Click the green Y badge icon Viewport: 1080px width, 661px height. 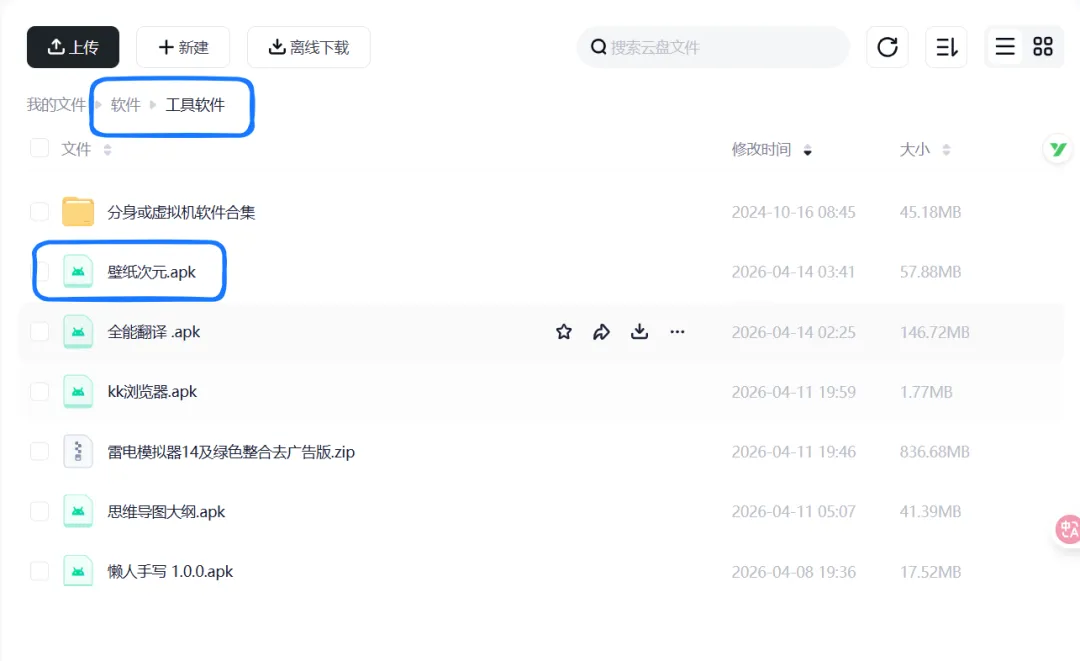click(x=1058, y=149)
